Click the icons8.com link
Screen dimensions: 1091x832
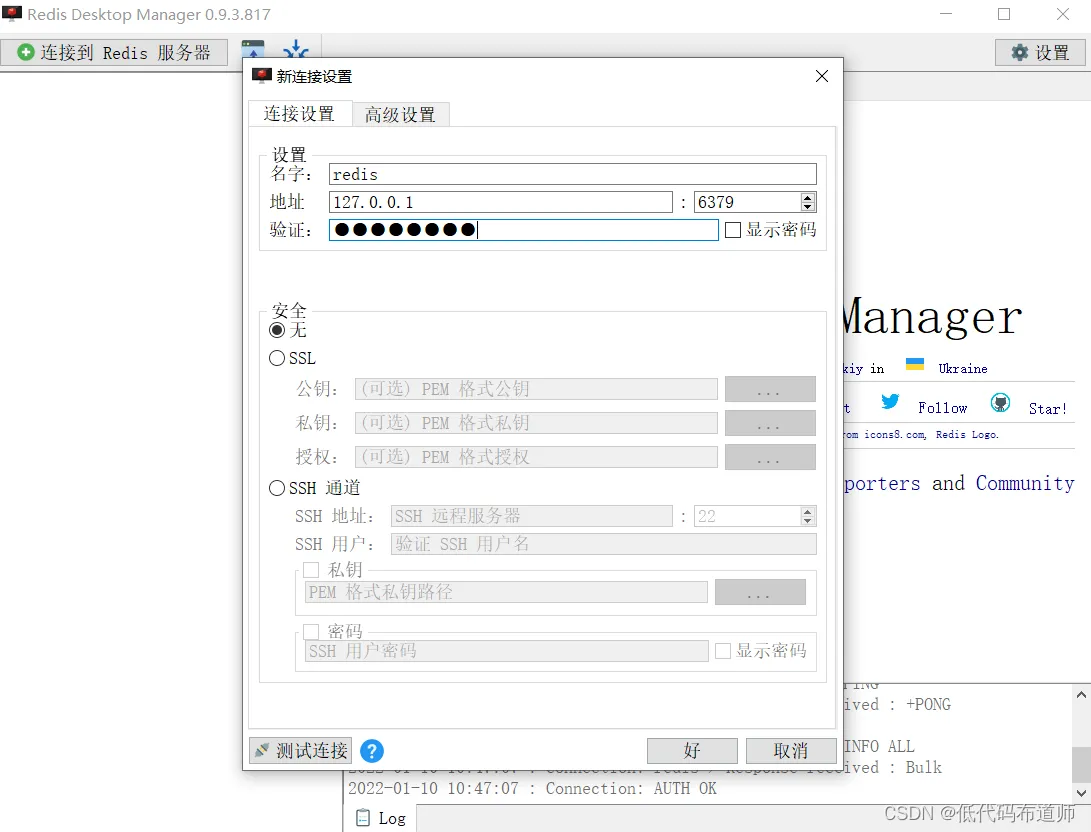click(895, 435)
